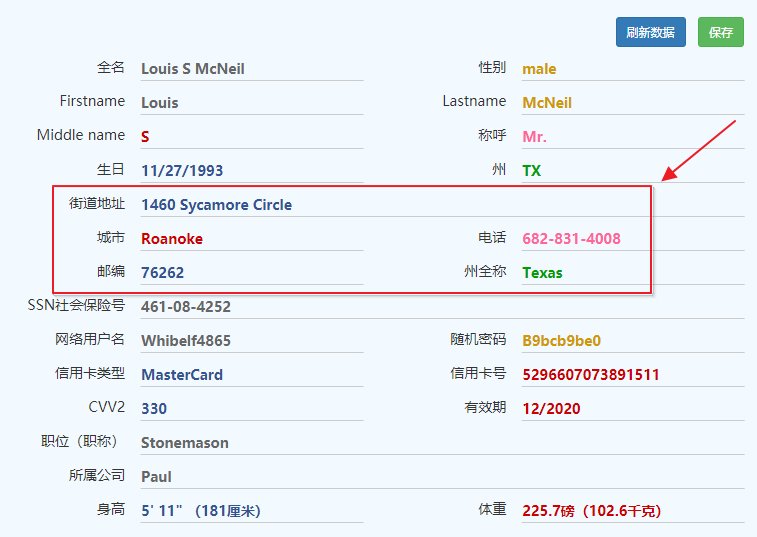Click the city field showing Roanoke
The height and width of the screenshot is (537, 757).
tap(251, 239)
